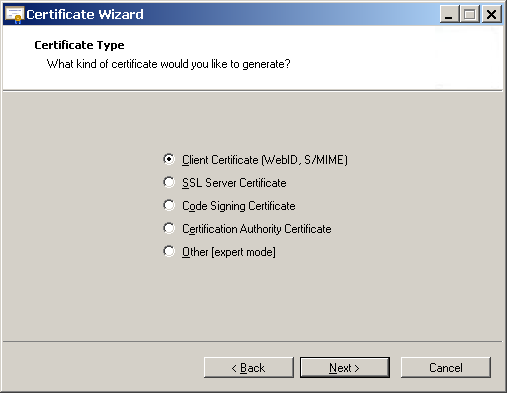This screenshot has width=507, height=393.
Task: Close the Certificate Wizard dialog
Action: (491, 14)
